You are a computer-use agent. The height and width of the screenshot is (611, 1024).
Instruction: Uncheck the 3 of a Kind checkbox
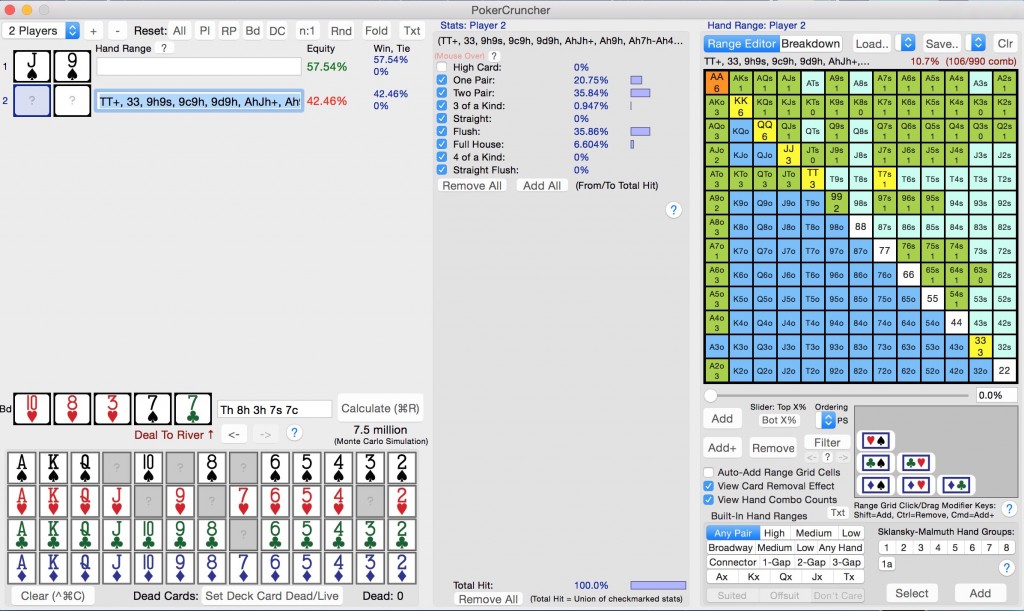pos(442,106)
